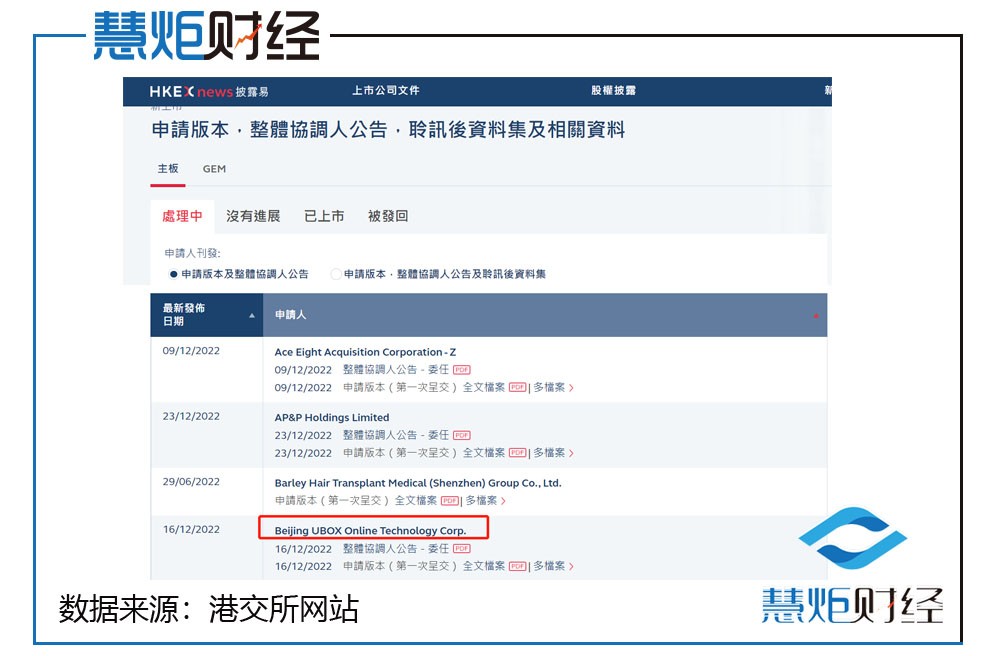The height and width of the screenshot is (656, 986).
Task: Open PDF icon beside Beijing UBOX 整體協調人公告
Action: pyautogui.click(x=462, y=549)
